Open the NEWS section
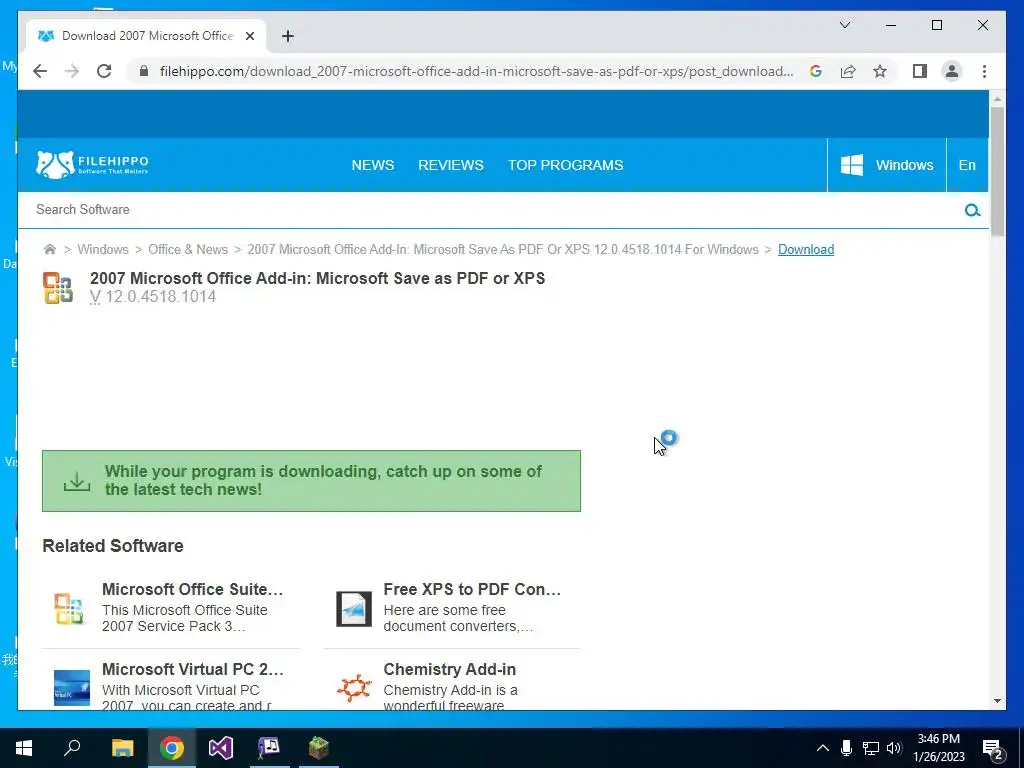The width and height of the screenshot is (1024, 768). click(373, 165)
